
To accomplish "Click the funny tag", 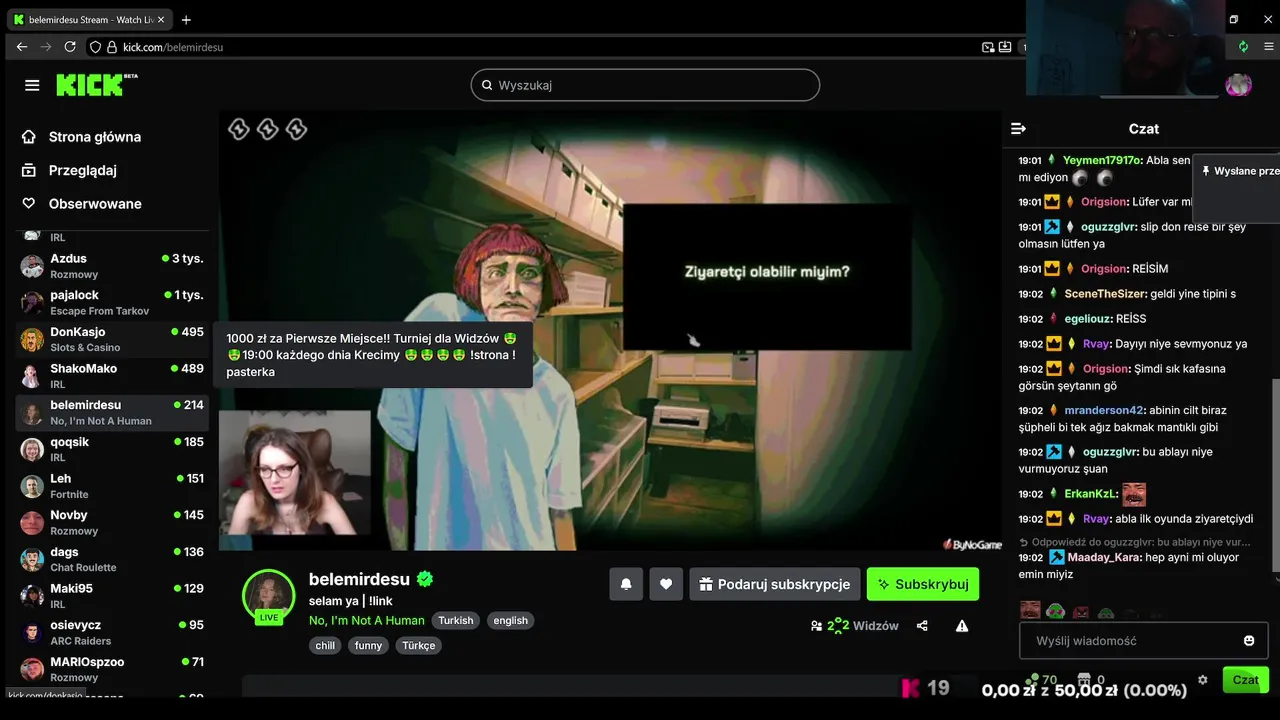I will coord(368,645).
